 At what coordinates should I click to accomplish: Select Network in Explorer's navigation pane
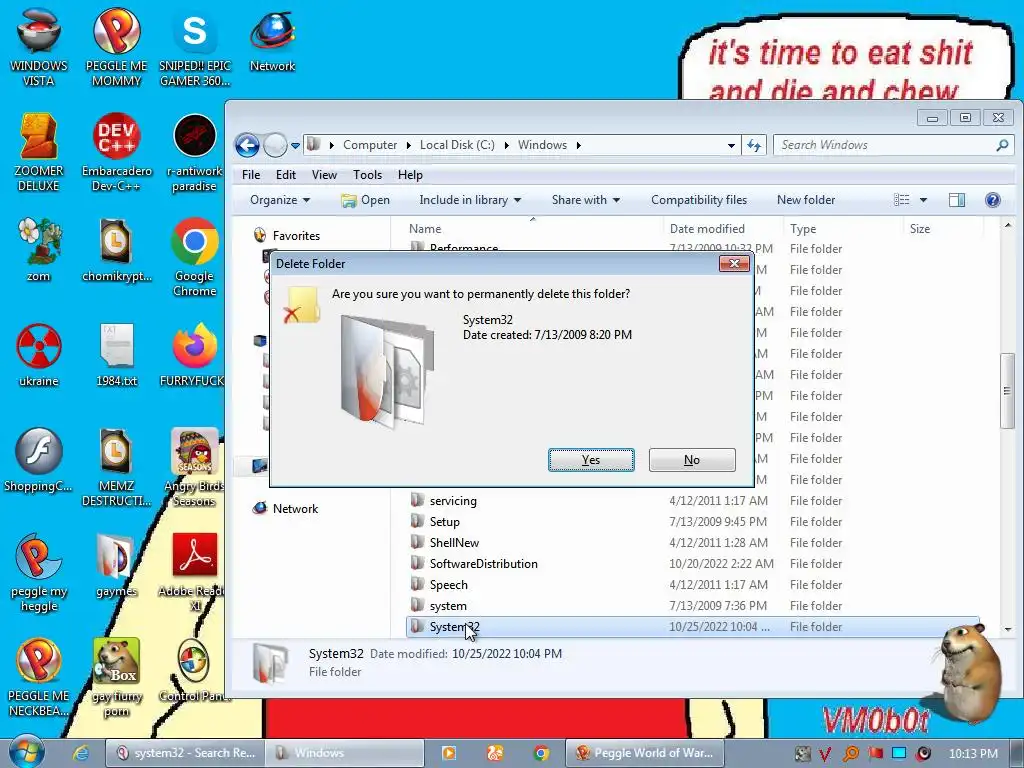(x=295, y=509)
